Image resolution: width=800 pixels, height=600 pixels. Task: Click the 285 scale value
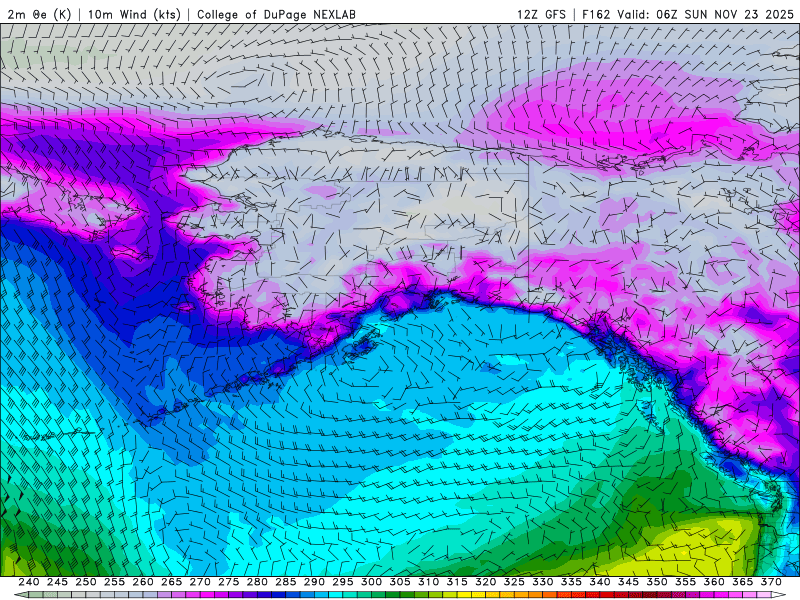coord(286,582)
